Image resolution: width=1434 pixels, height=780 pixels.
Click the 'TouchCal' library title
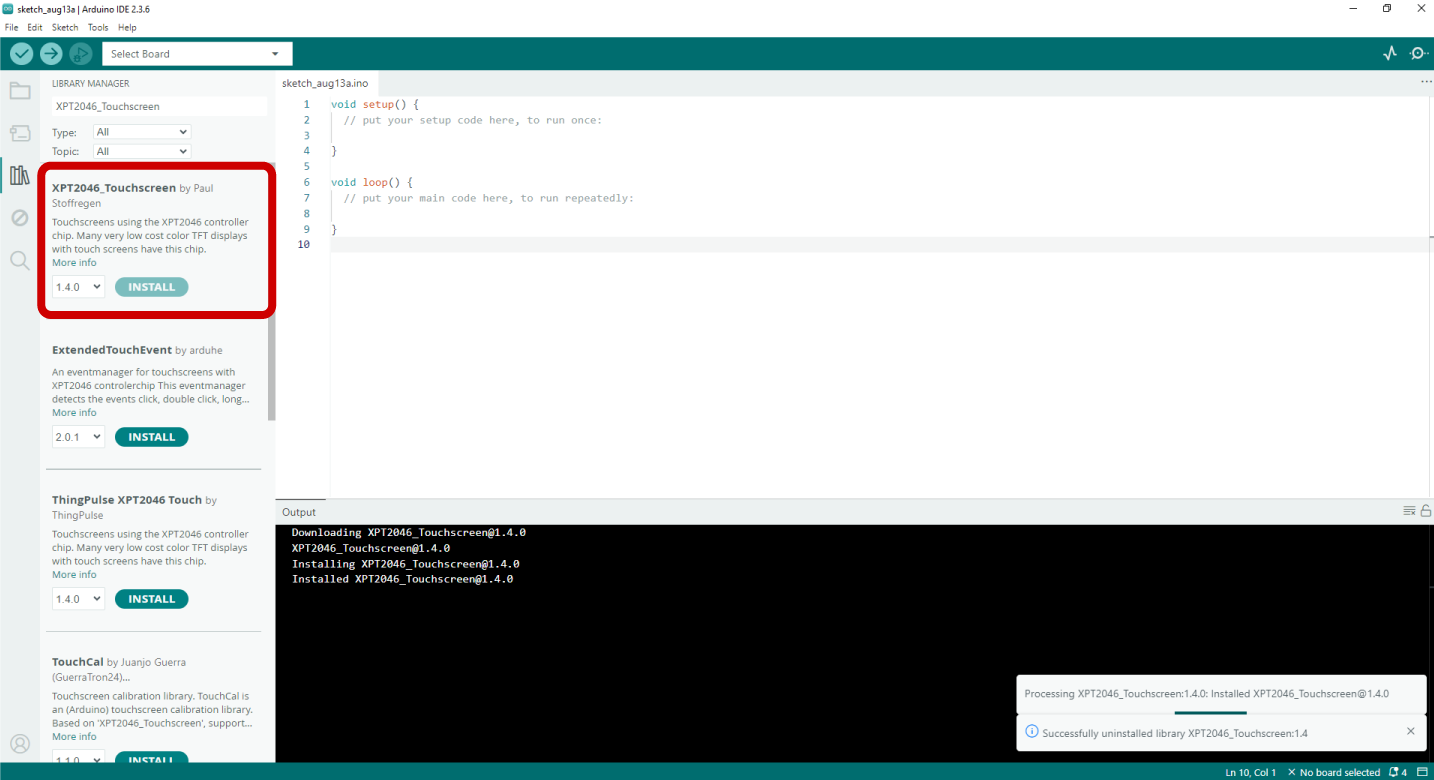77,662
